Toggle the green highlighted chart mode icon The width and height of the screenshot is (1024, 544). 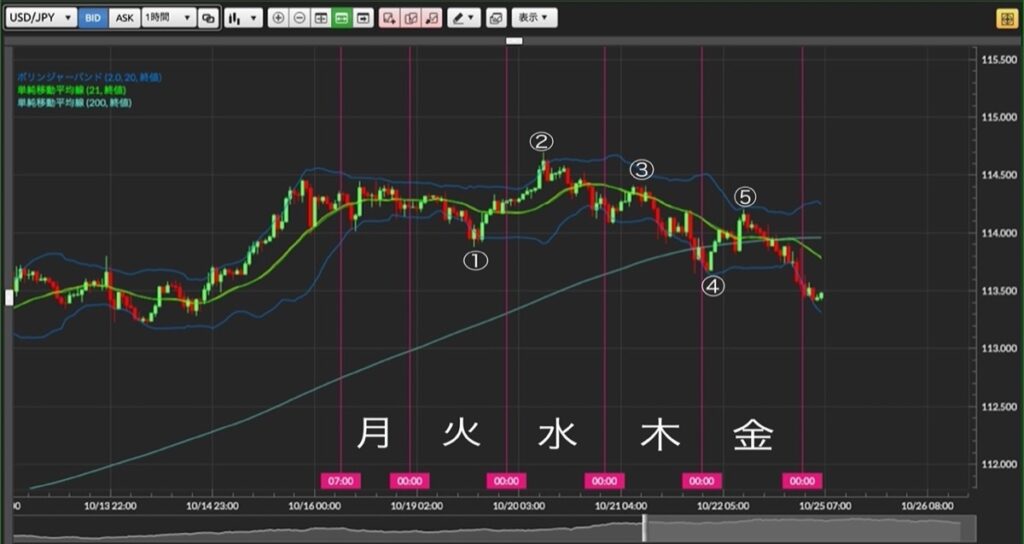coord(342,18)
